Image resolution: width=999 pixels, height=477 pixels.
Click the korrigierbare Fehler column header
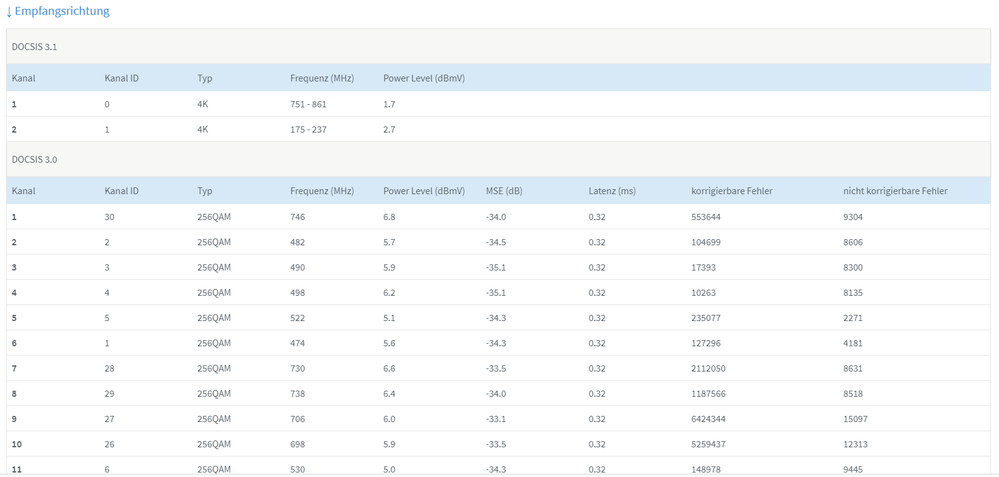(732, 190)
